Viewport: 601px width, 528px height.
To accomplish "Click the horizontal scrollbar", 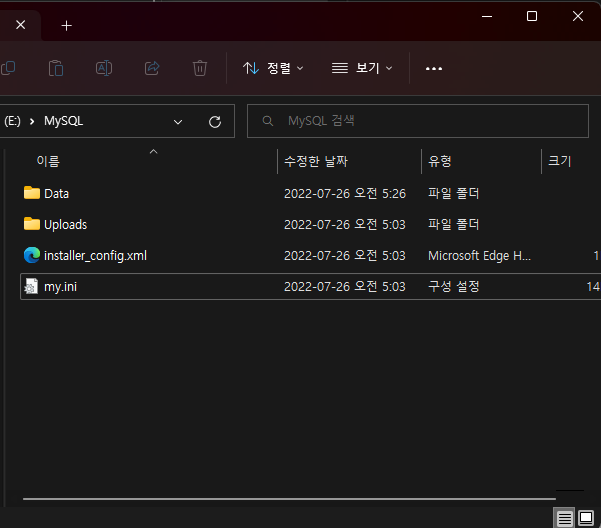I will [x=289, y=499].
